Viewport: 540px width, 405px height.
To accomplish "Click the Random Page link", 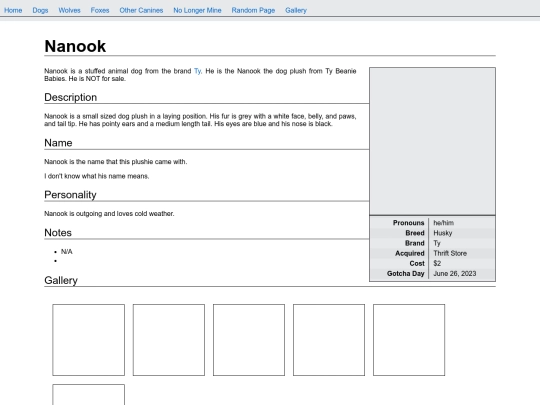I will pos(253,10).
